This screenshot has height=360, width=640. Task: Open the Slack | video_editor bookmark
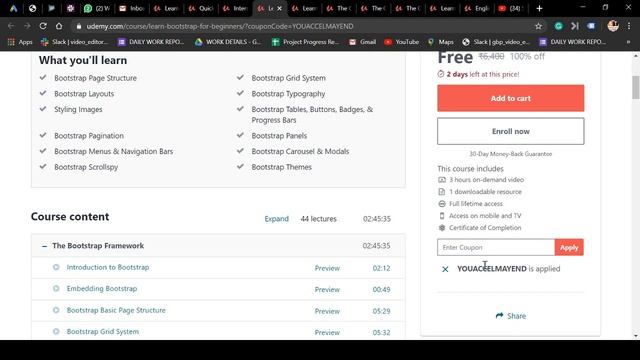point(74,42)
